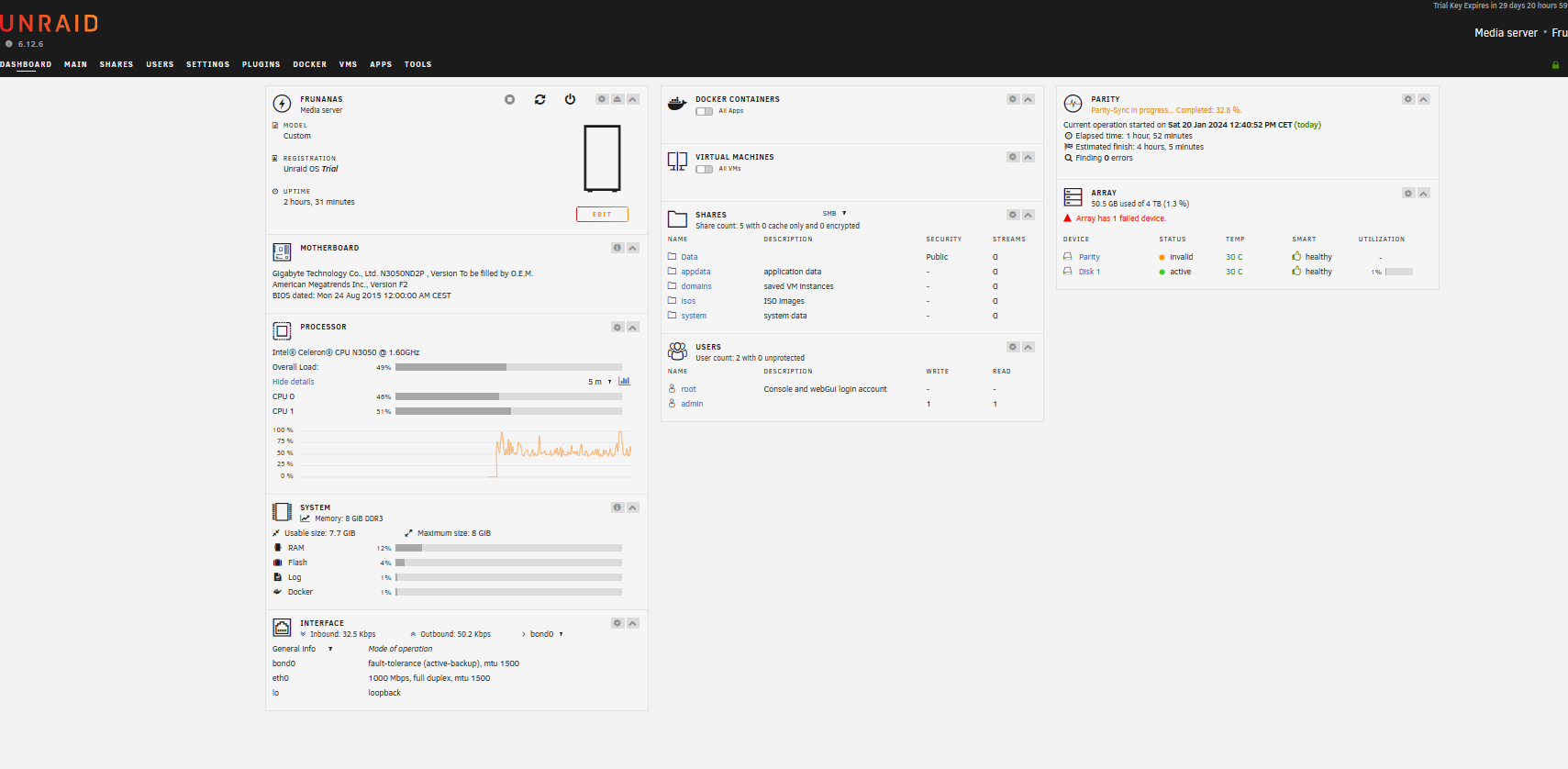Open the root user link
The image size is (1568, 769).
pyautogui.click(x=688, y=389)
